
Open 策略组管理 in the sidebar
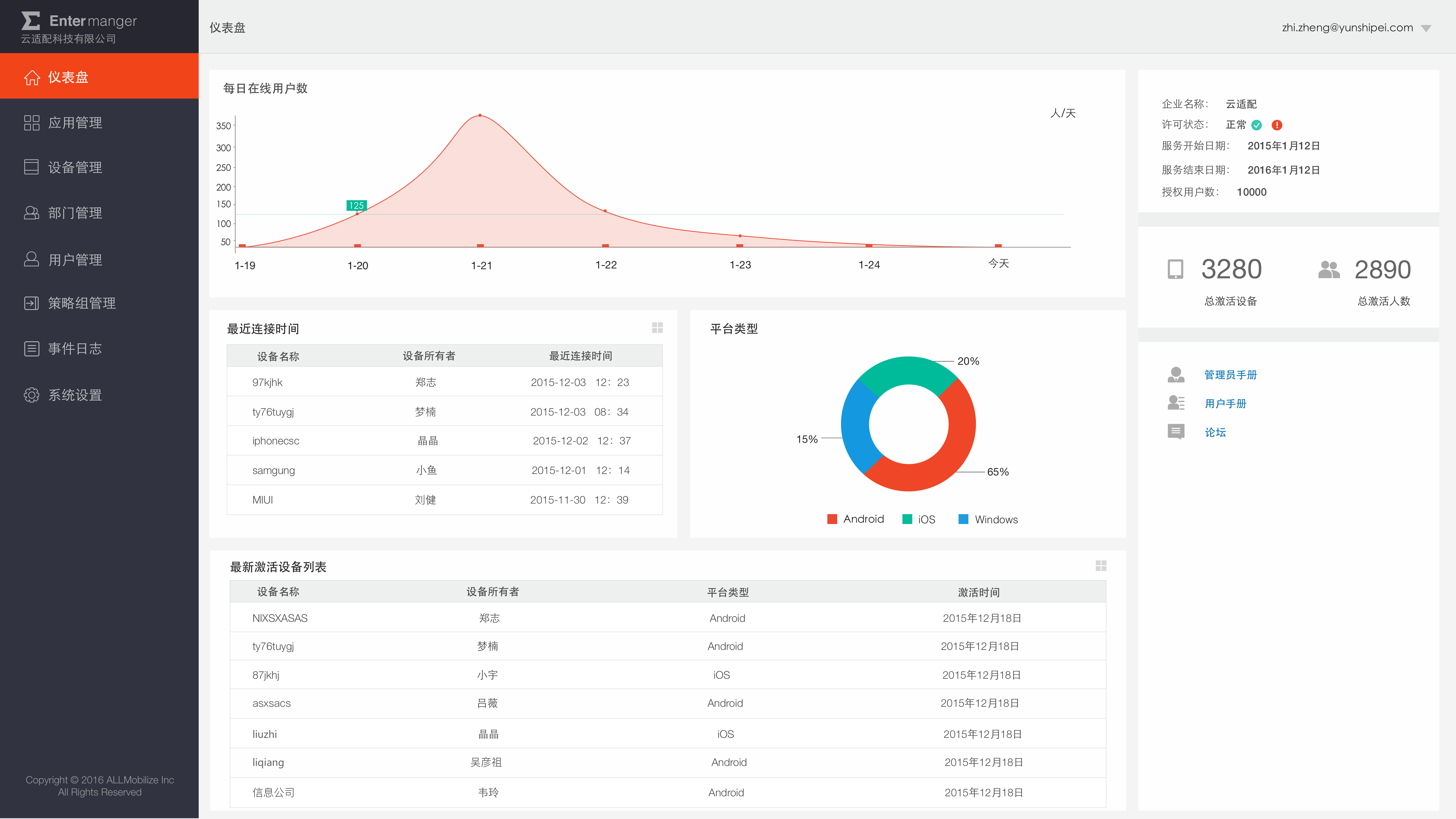point(82,304)
